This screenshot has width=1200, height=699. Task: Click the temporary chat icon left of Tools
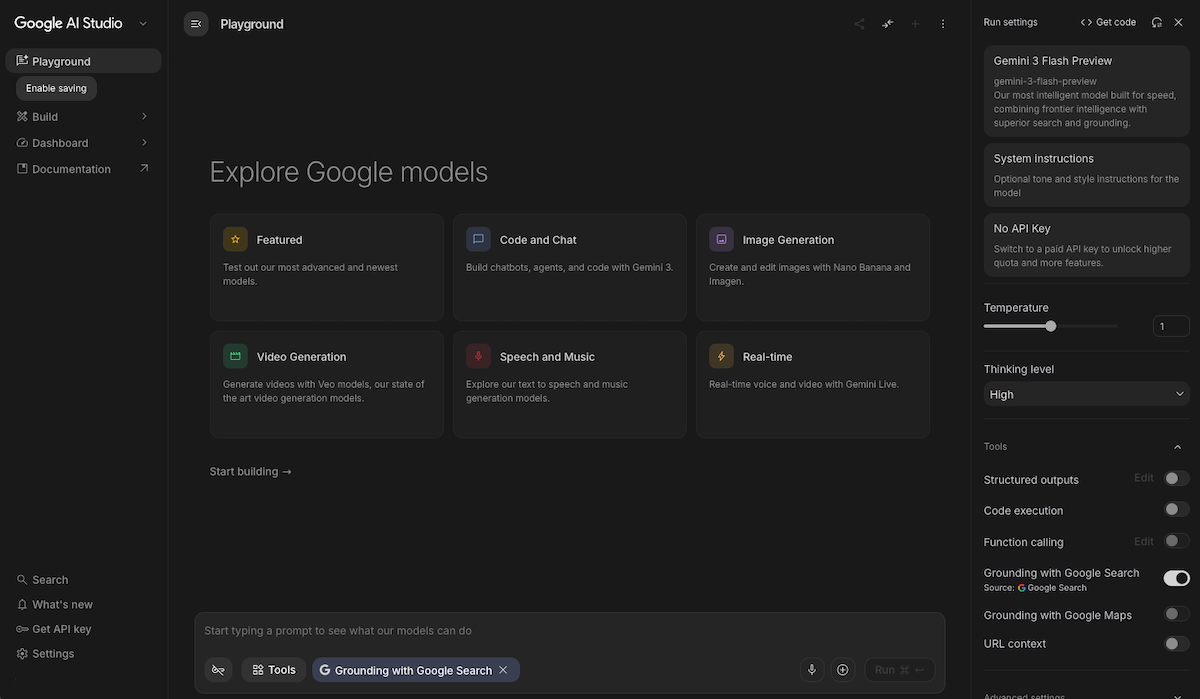[x=218, y=670]
